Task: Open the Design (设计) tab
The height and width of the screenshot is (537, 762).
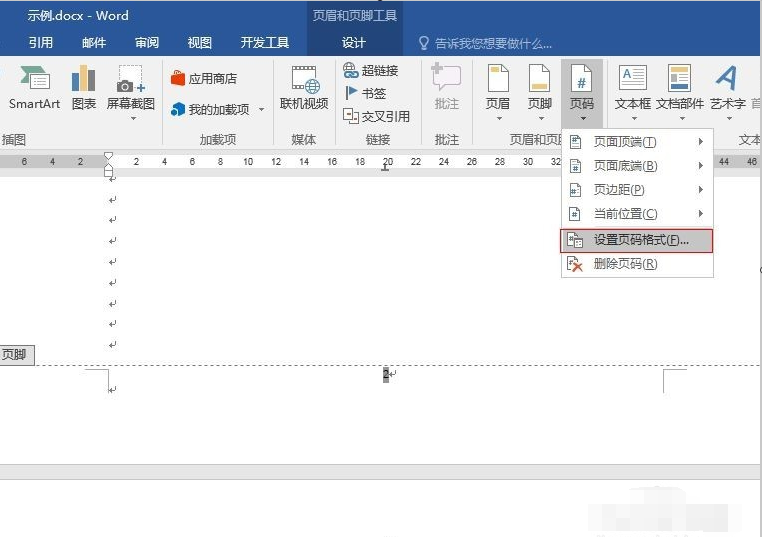Action: pyautogui.click(x=353, y=43)
